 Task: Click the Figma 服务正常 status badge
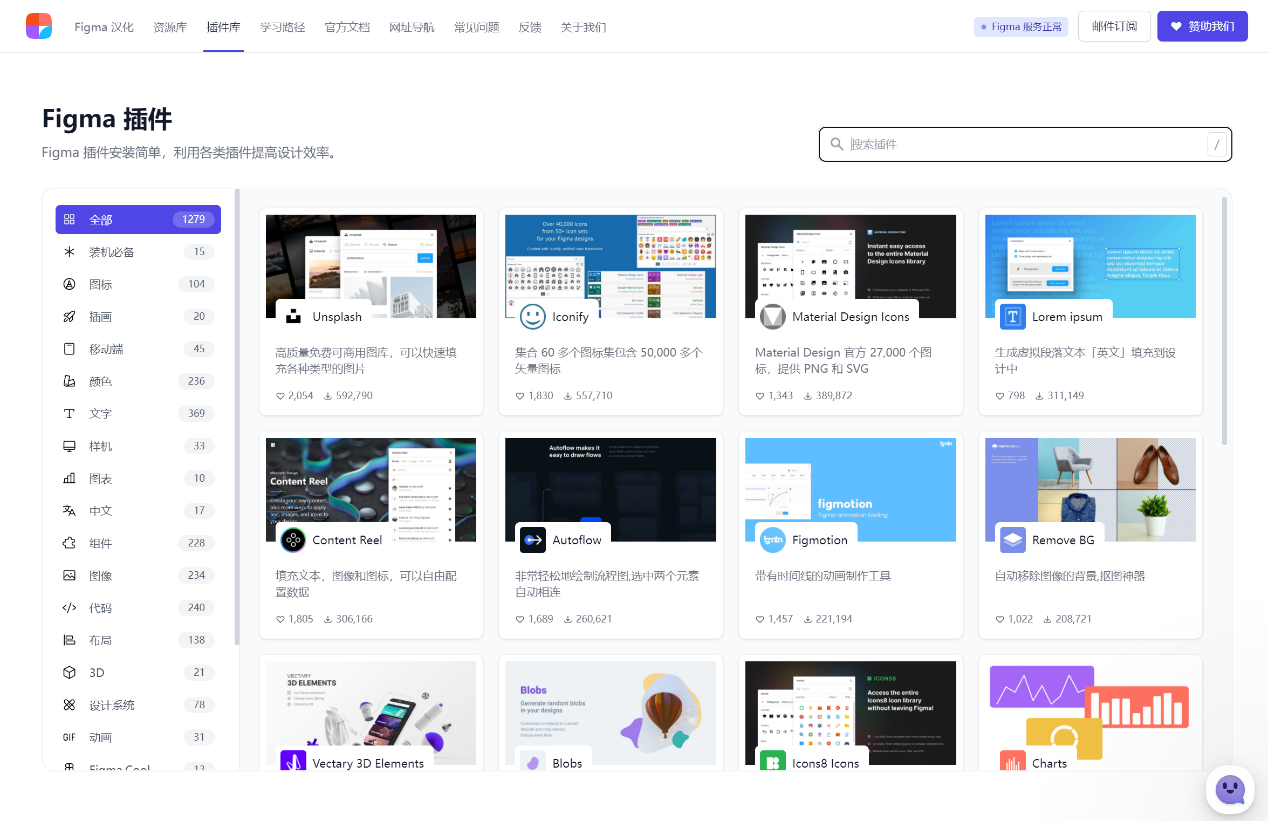(x=1021, y=27)
